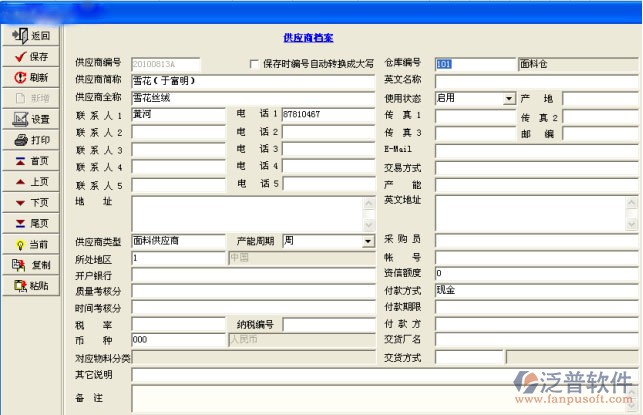Screen dimensions: 643x415
Task: Open the 产能周期 dropdown showing 周
Action: pos(368,241)
